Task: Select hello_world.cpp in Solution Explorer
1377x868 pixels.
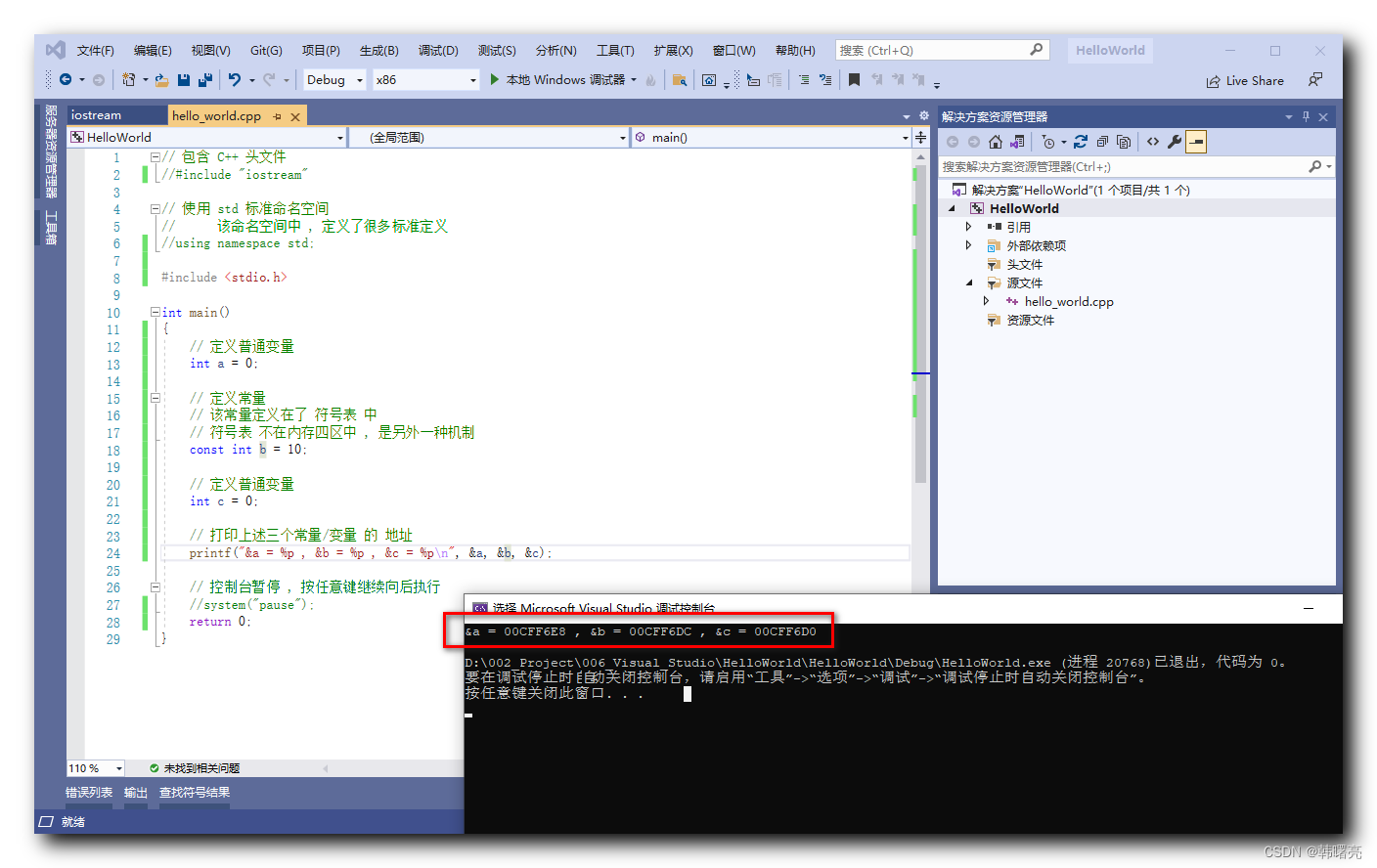Action: [x=1069, y=302]
